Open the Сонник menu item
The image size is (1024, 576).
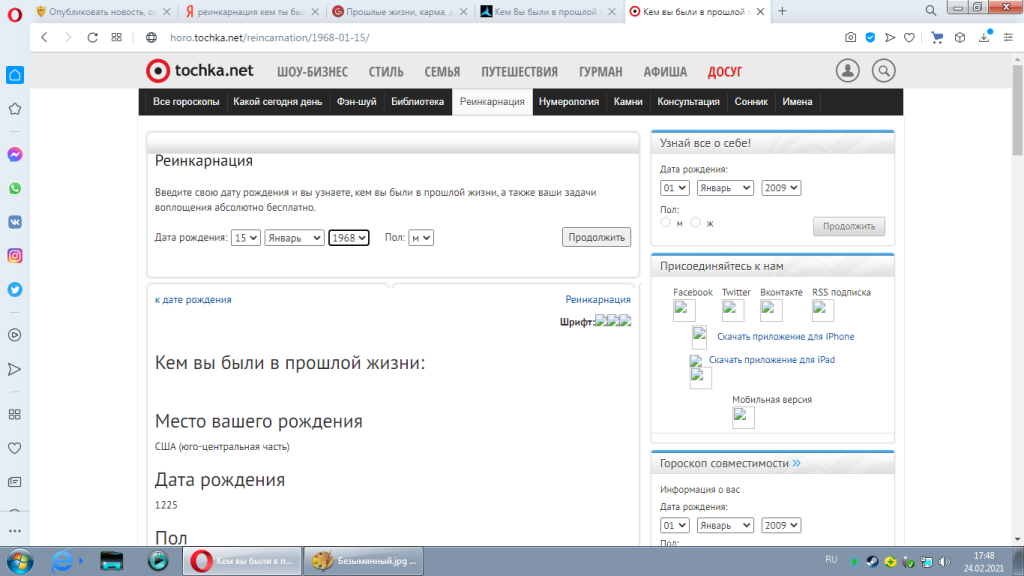[751, 102]
